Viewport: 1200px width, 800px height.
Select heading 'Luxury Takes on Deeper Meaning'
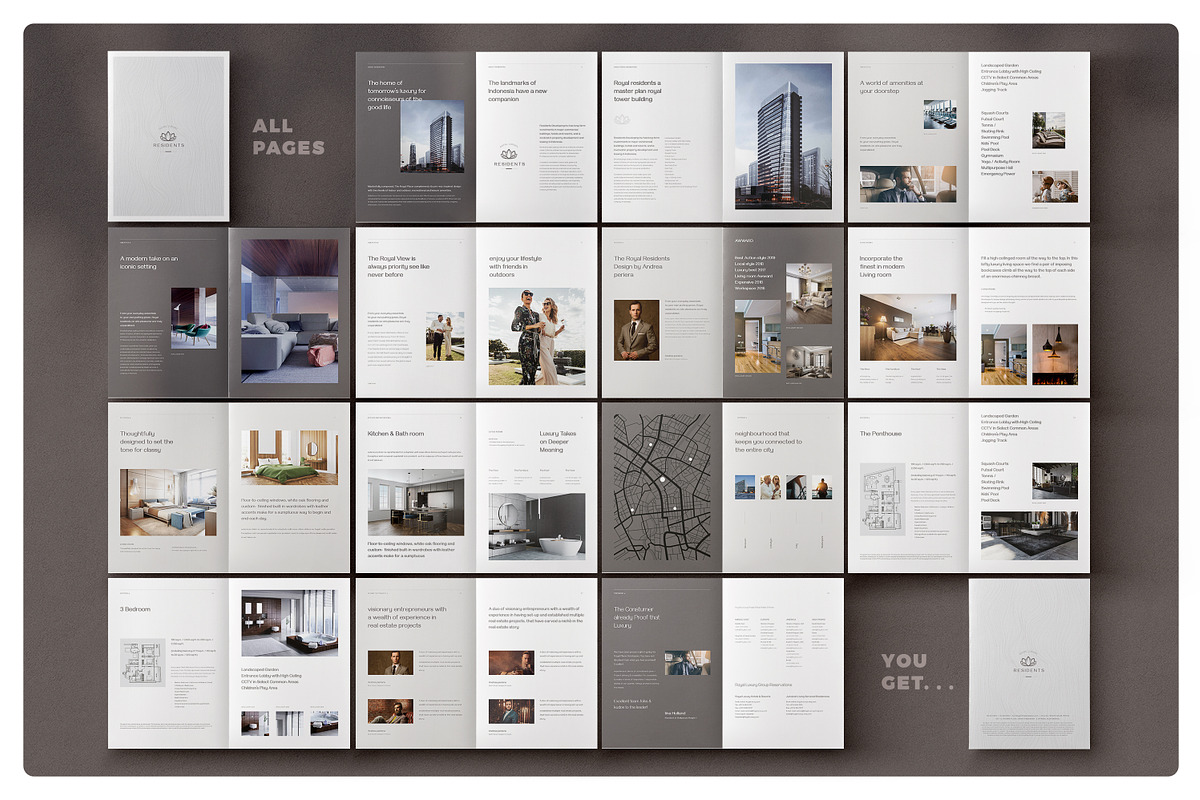(557, 442)
